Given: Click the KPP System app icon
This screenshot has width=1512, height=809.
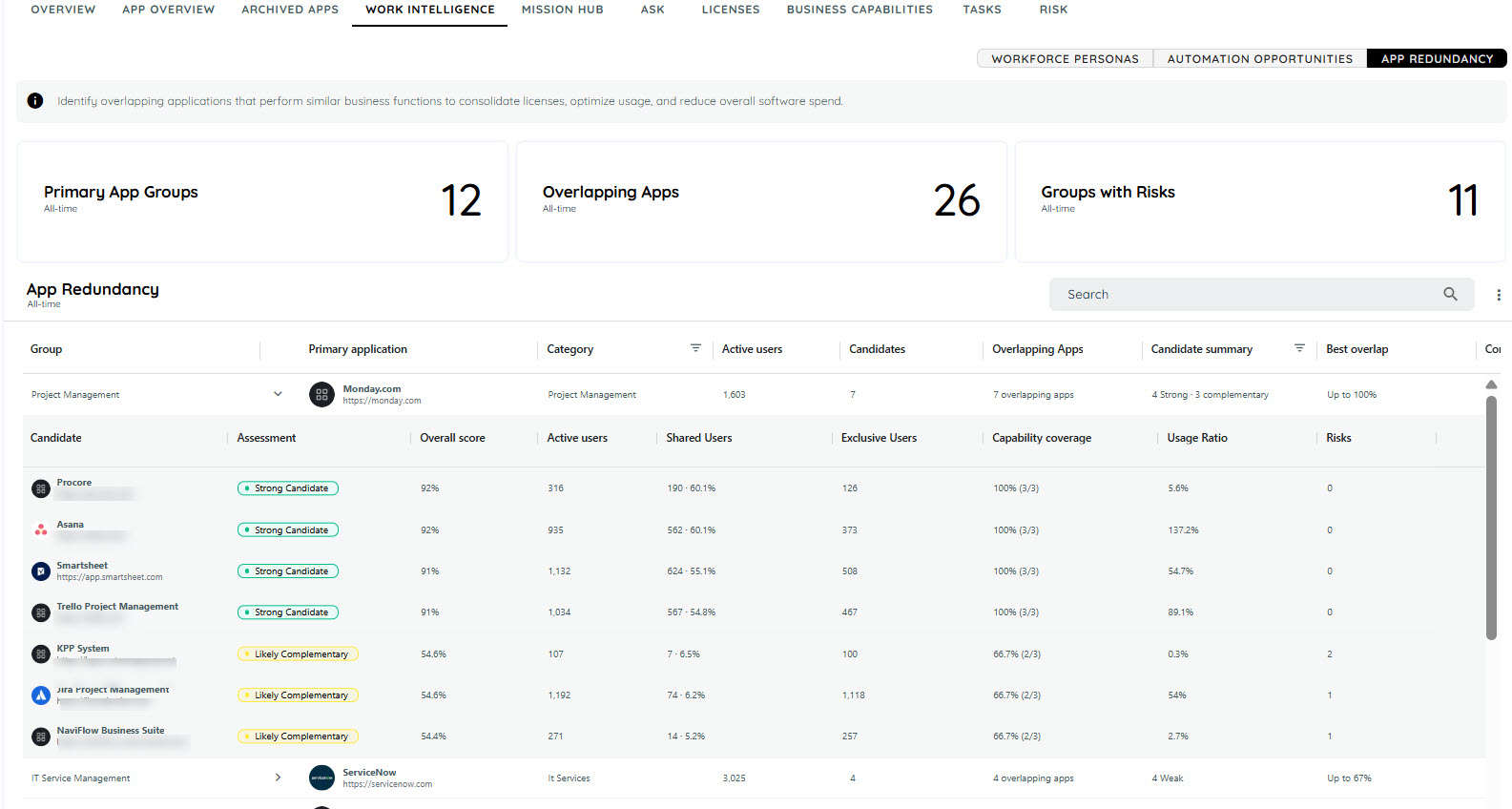Looking at the screenshot, I should (x=41, y=653).
